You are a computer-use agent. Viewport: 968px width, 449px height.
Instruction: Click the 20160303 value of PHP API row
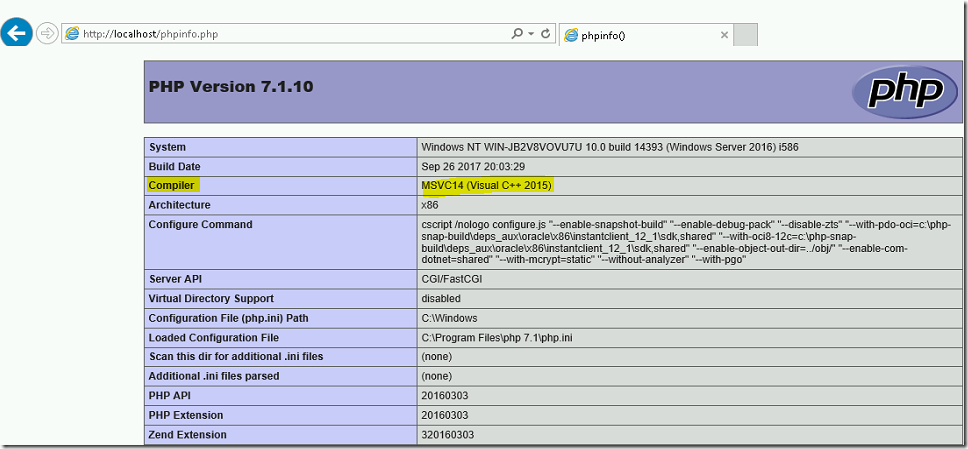coord(444,395)
